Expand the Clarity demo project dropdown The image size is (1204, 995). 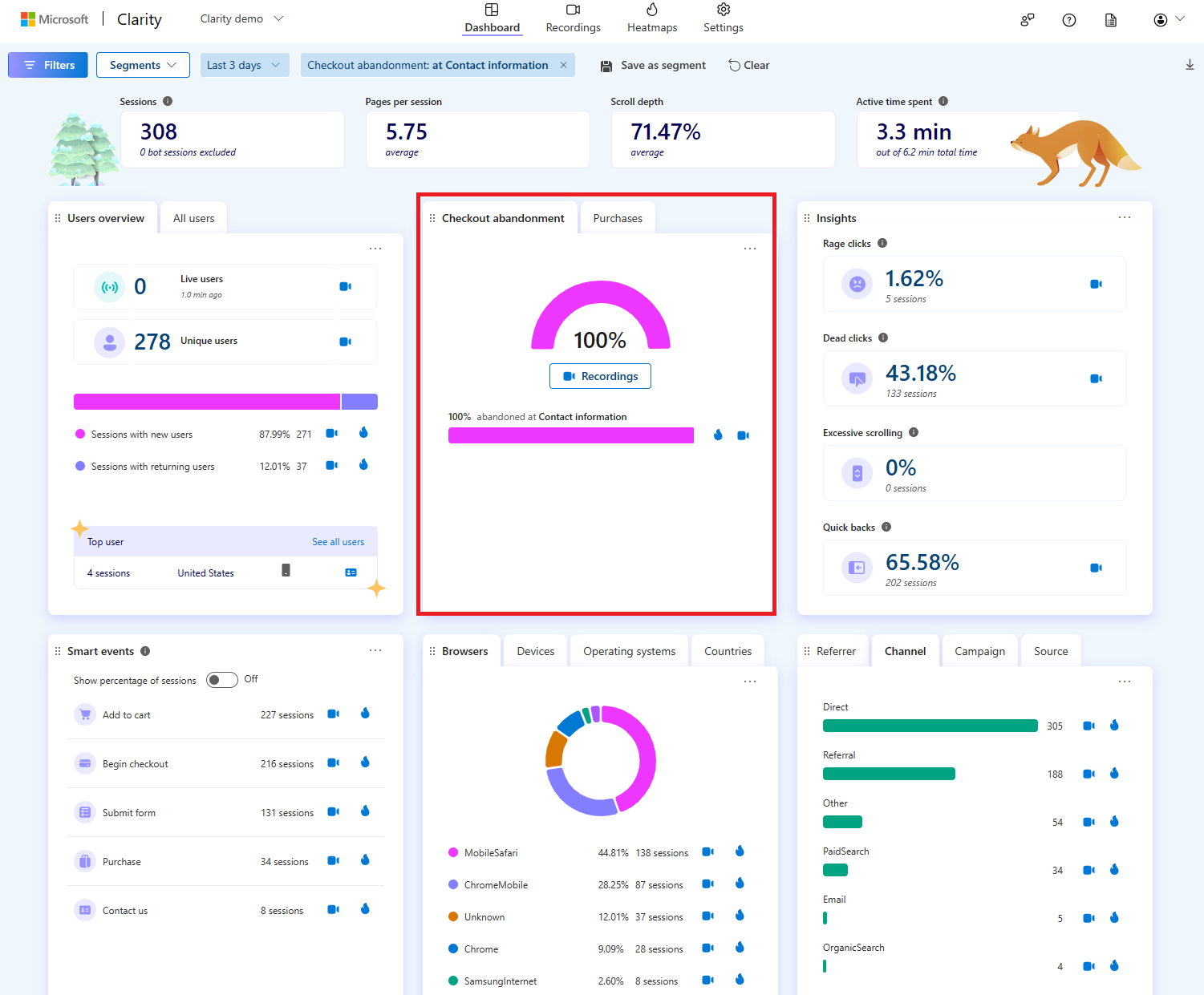(241, 18)
